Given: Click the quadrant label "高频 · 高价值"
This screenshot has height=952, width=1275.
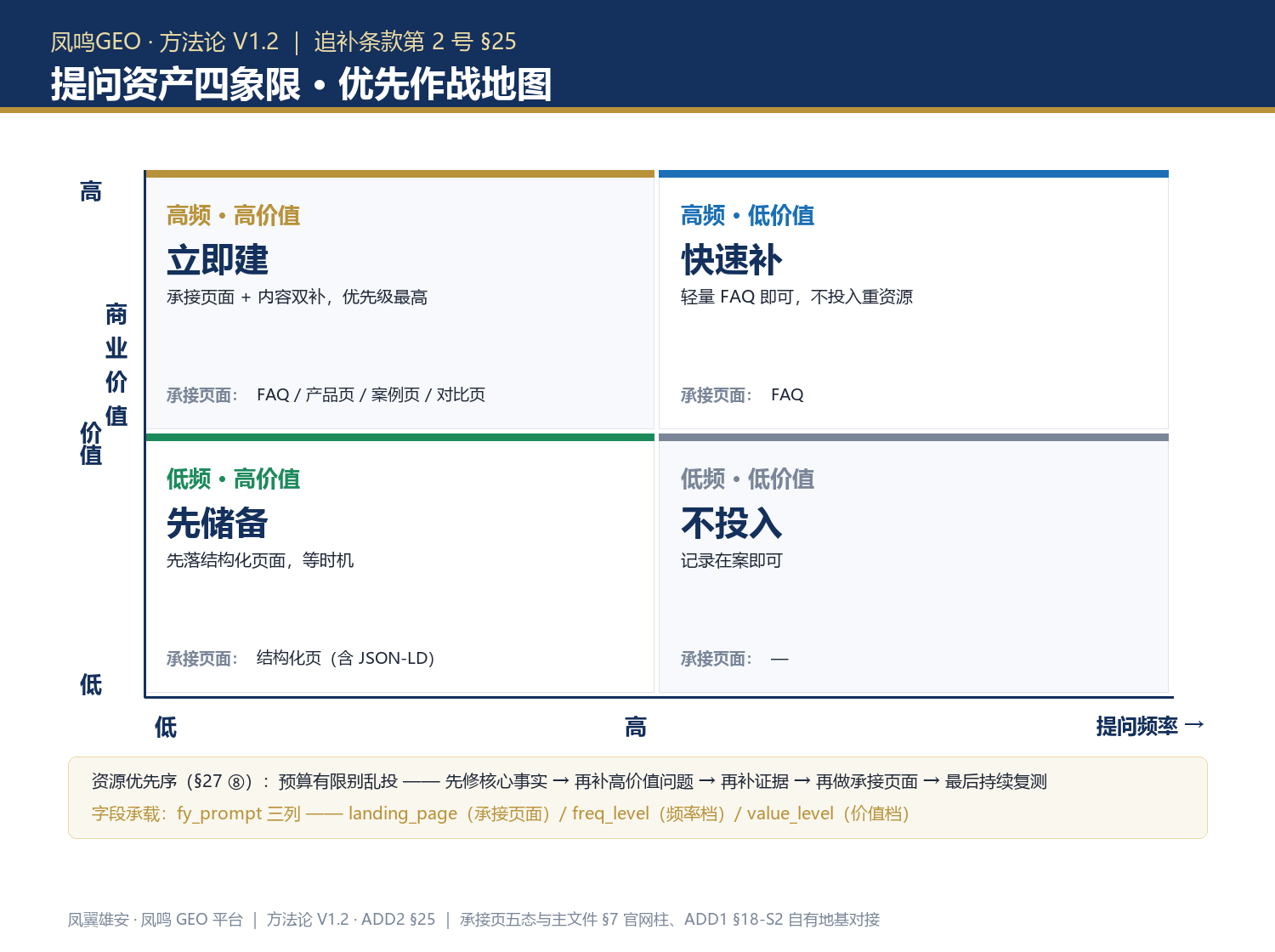Looking at the screenshot, I should coord(234,216).
